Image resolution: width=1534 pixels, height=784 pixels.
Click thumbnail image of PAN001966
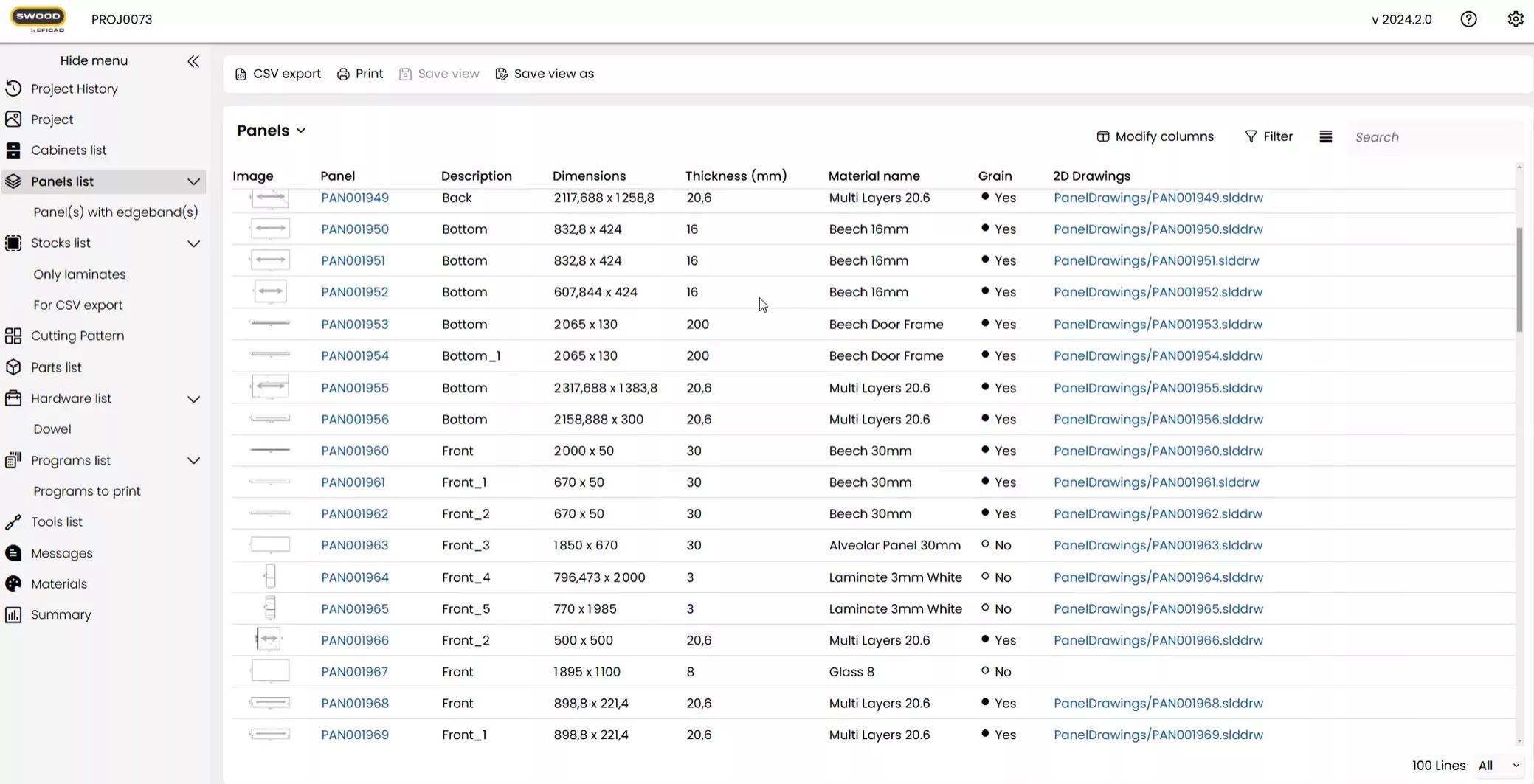pyautogui.click(x=269, y=639)
